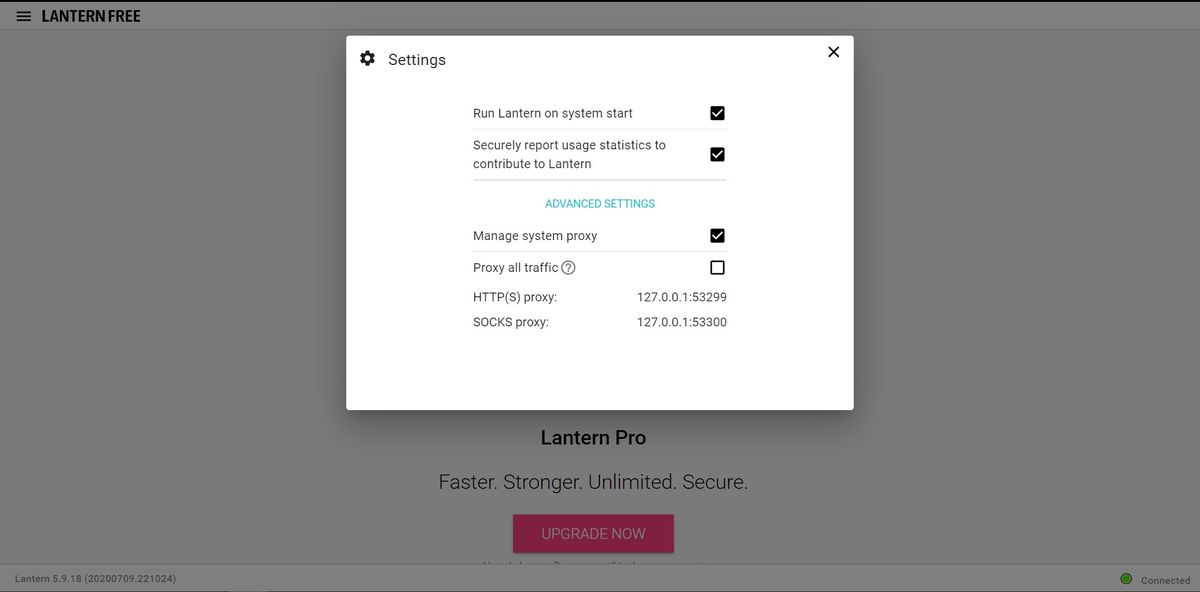
Task: Enable the Proxy all traffic checkbox
Action: tap(717, 268)
